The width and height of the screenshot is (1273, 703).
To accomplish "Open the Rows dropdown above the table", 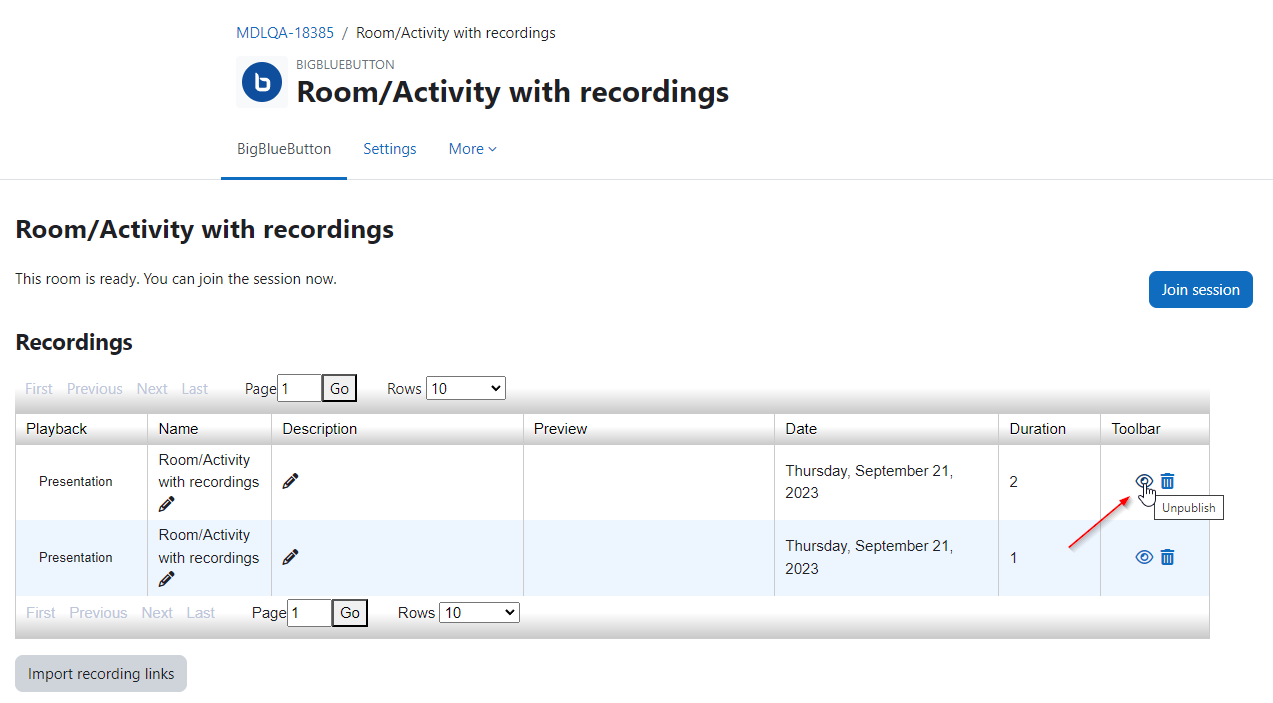I will 466,388.
